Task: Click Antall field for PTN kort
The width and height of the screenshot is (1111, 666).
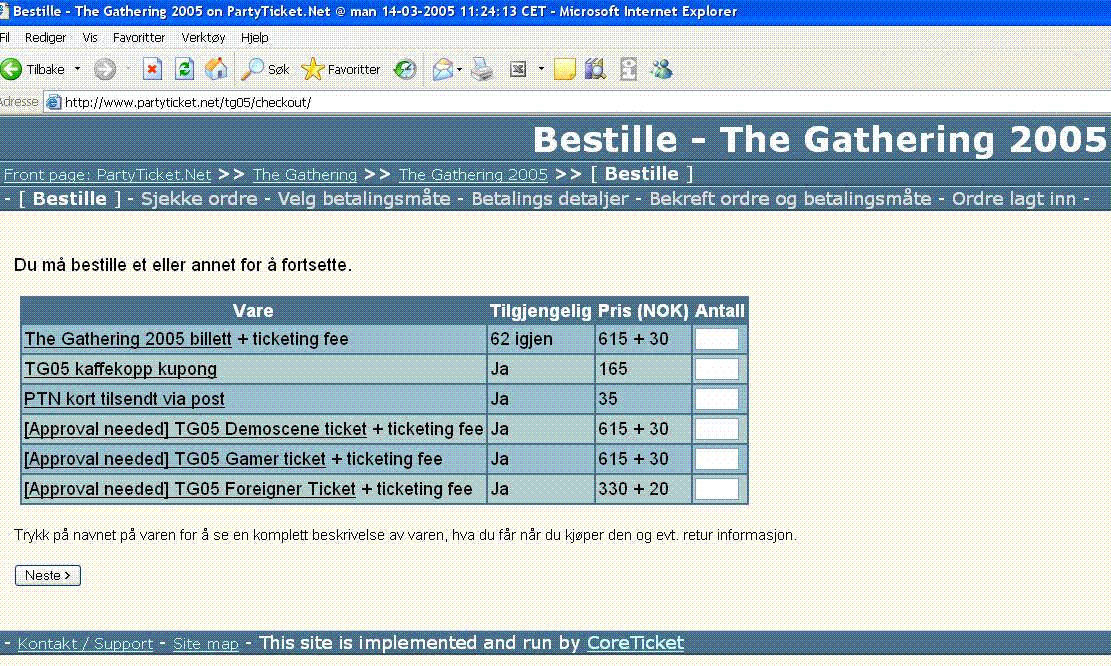Action: [717, 399]
